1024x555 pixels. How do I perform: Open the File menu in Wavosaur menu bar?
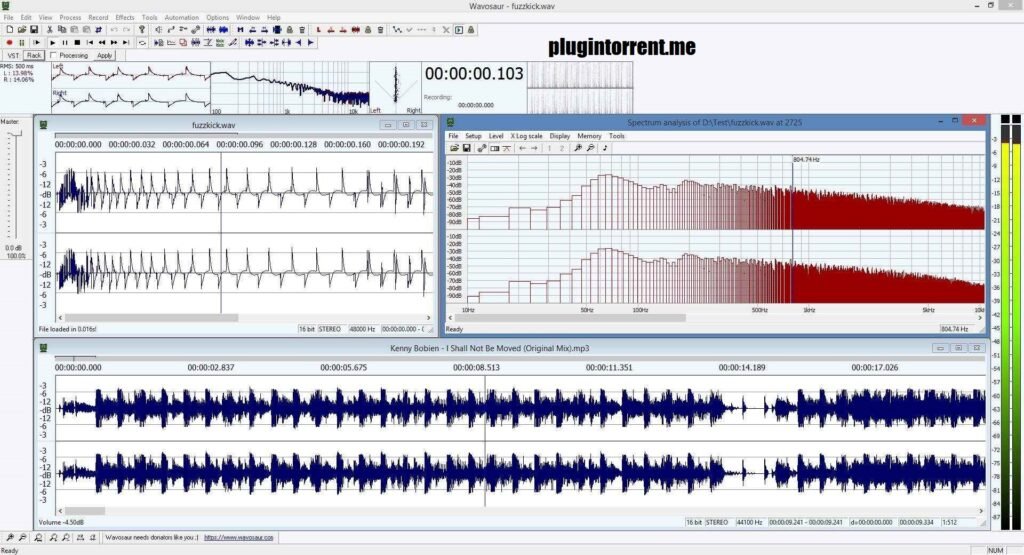coord(8,18)
